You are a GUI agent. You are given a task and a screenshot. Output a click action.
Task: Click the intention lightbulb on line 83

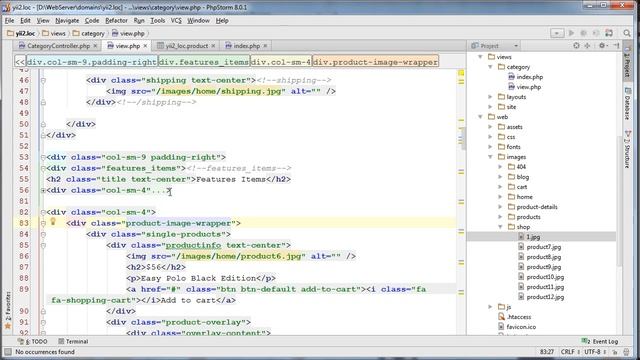pos(53,222)
